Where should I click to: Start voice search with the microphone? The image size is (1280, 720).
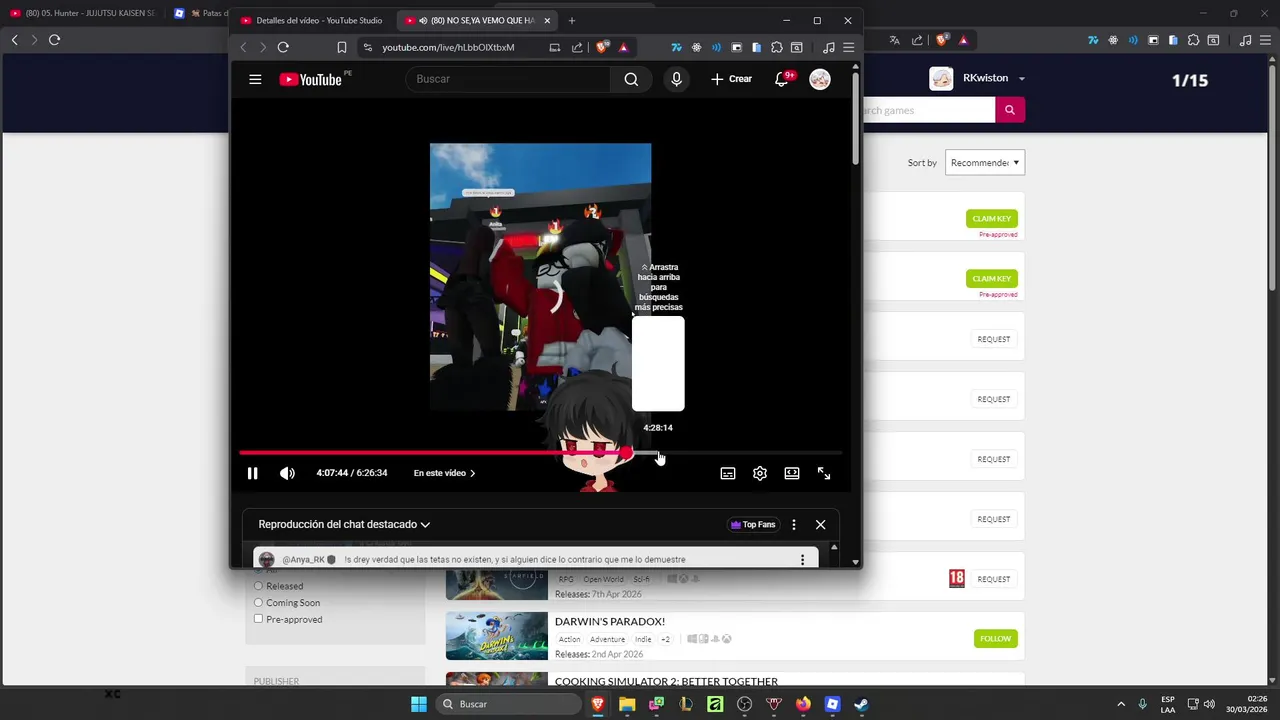point(676,79)
